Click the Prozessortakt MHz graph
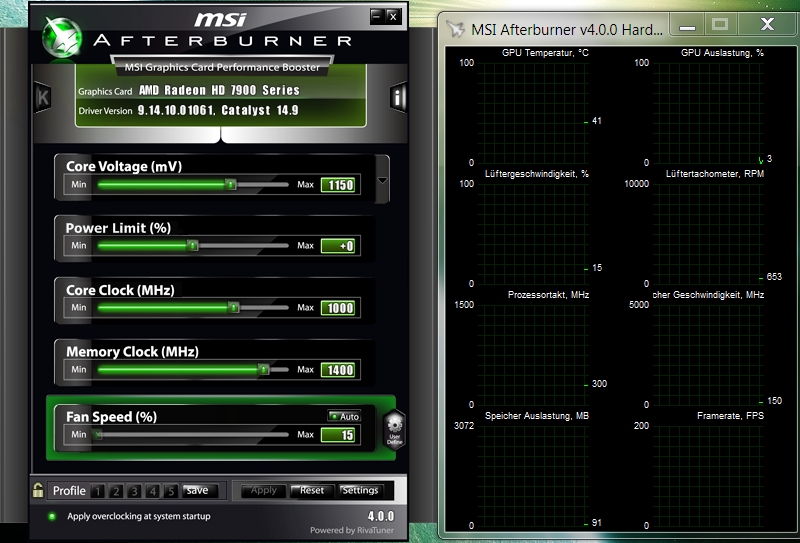The image size is (800, 543). tap(533, 354)
